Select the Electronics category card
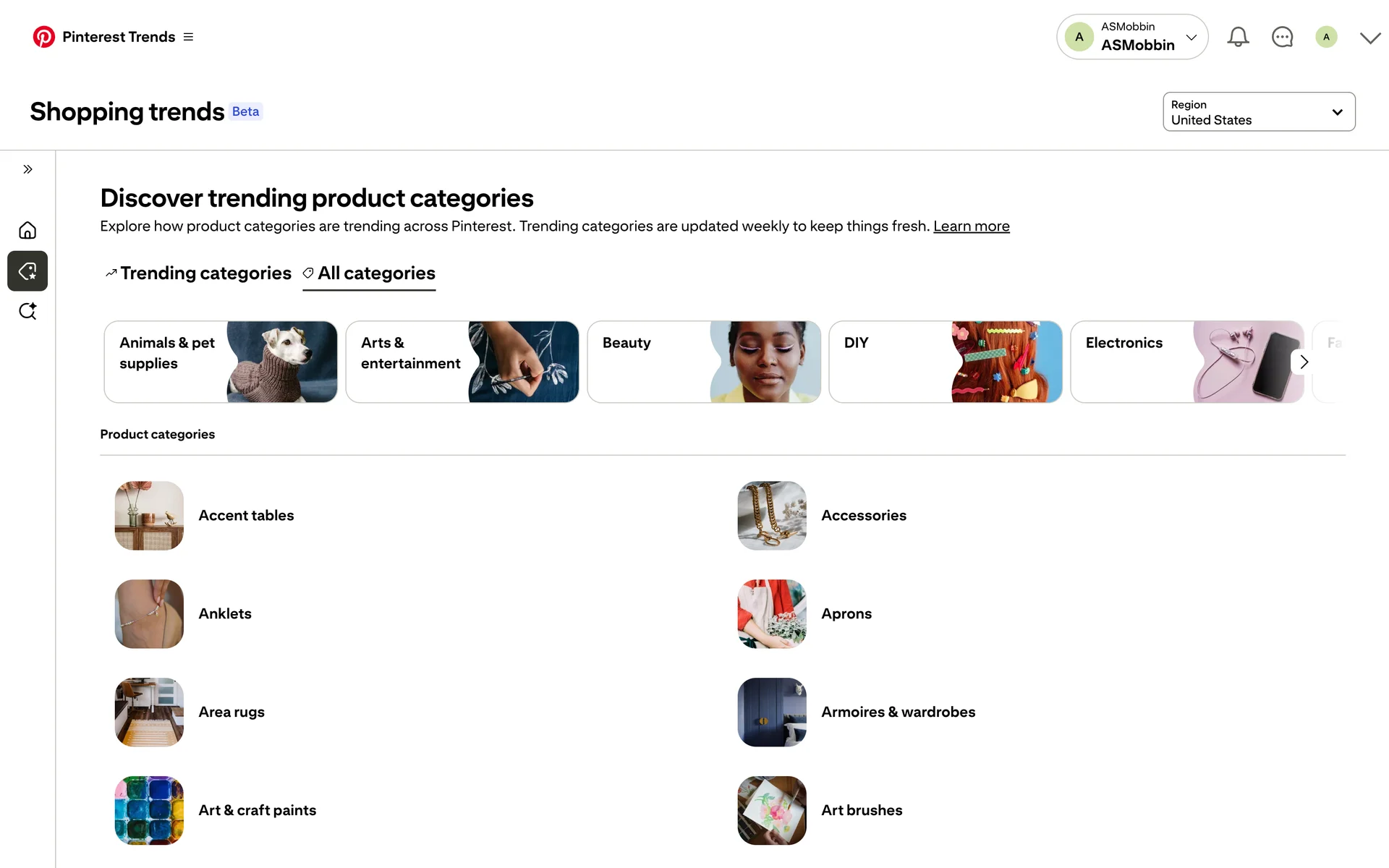This screenshot has height=868, width=1389. [x=1179, y=362]
